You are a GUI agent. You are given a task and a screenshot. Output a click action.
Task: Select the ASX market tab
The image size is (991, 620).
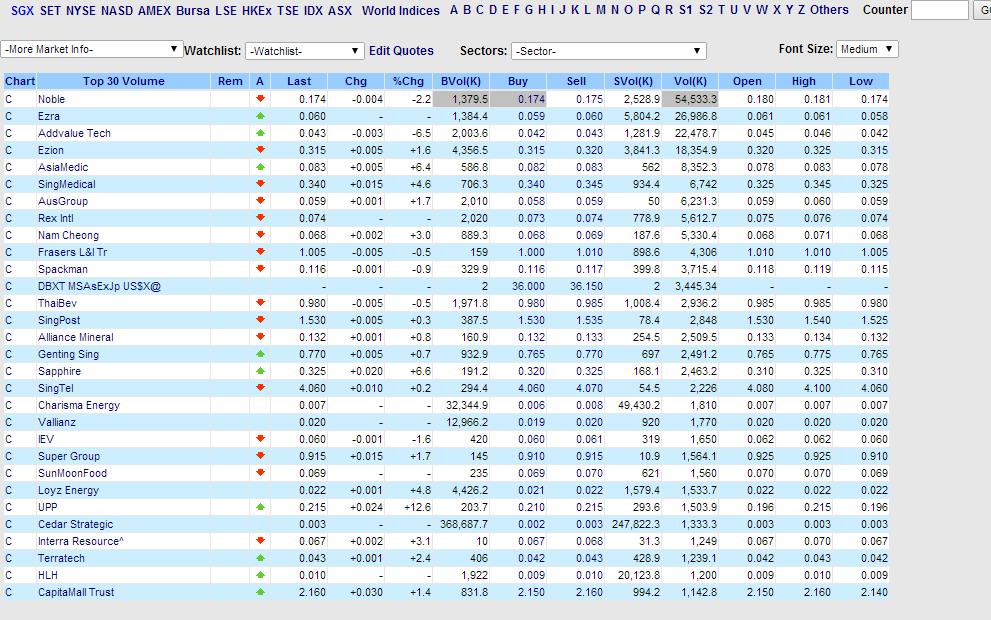pos(340,11)
